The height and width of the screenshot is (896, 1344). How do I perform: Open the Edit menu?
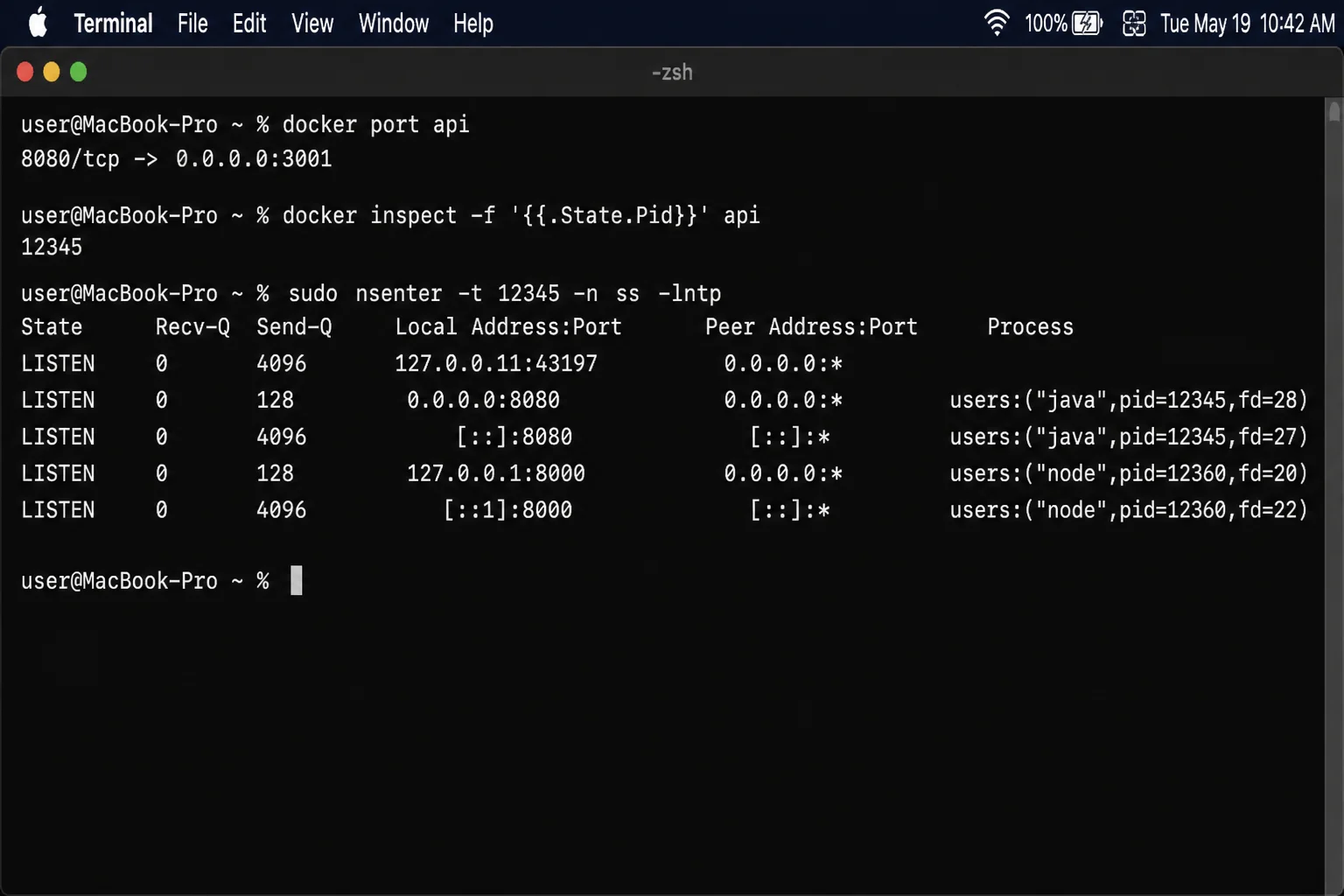point(249,24)
